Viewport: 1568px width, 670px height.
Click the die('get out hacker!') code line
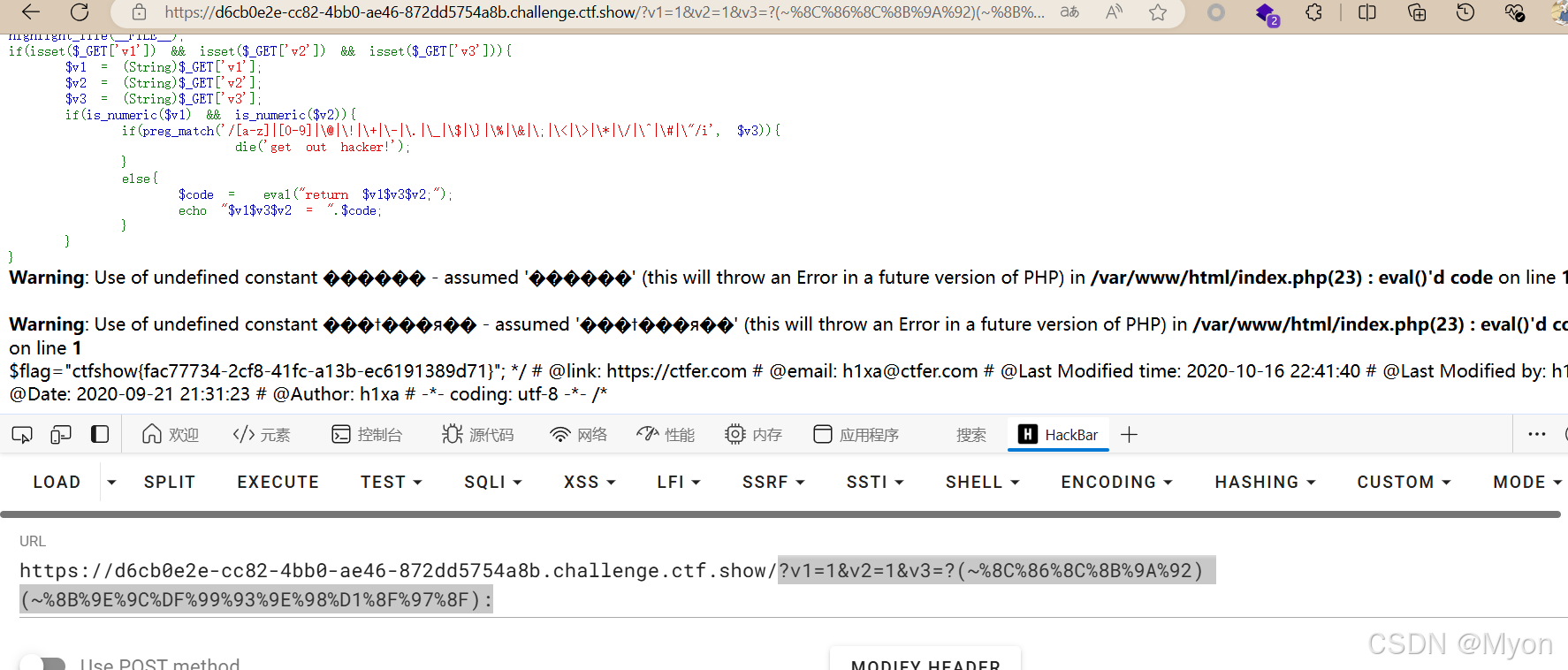(x=323, y=147)
